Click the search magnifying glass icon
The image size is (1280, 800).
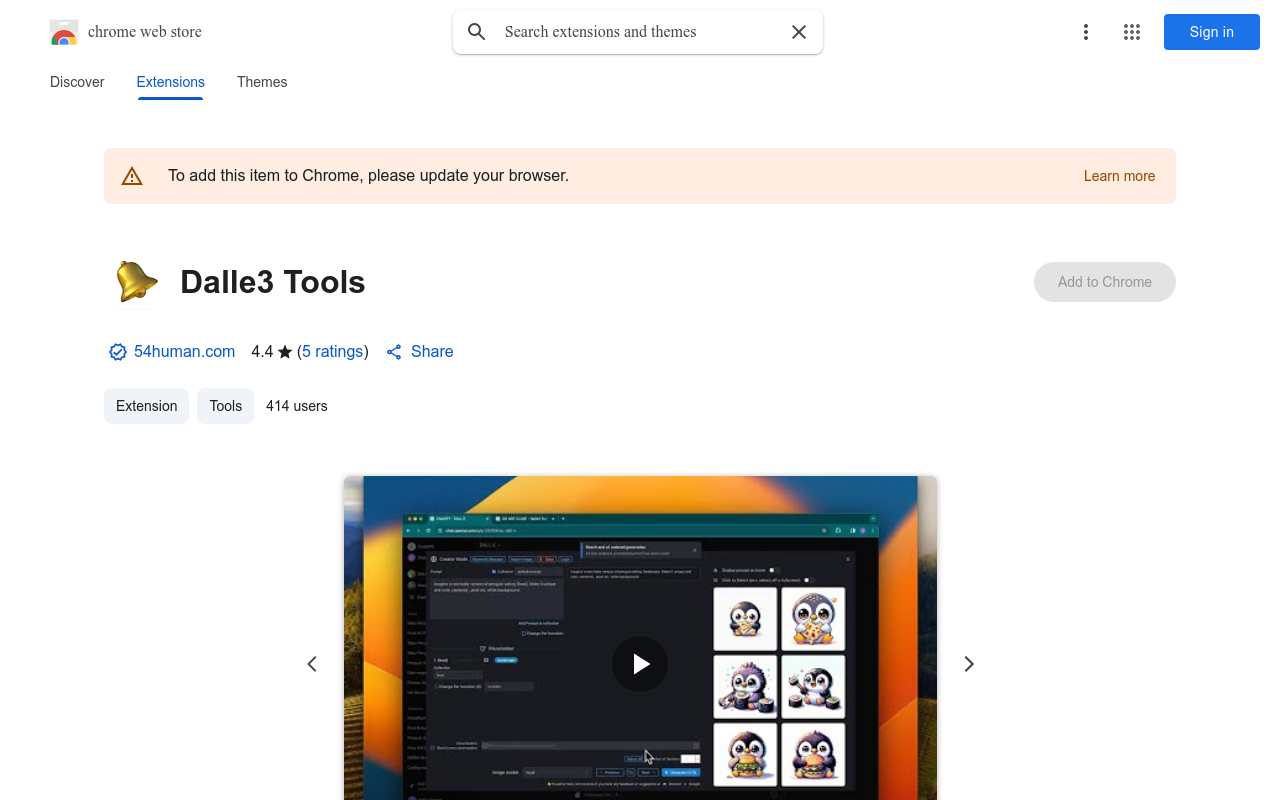[476, 32]
